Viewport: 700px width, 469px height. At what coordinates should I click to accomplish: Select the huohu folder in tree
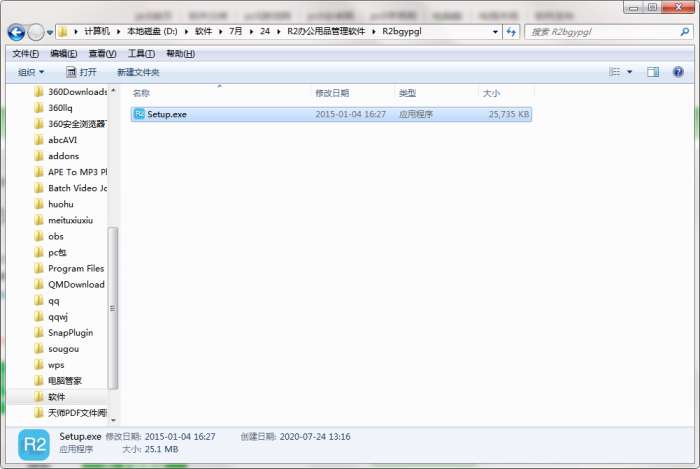tap(54, 204)
